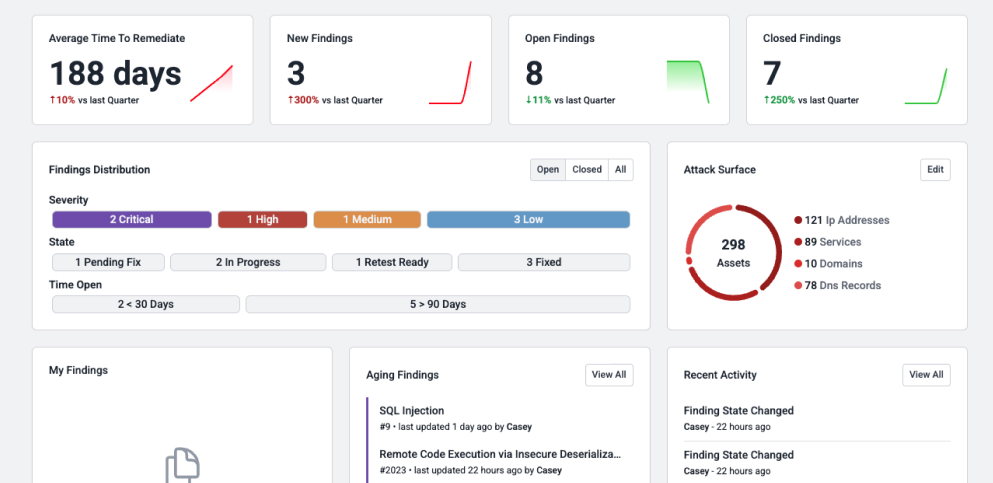Image resolution: width=993 pixels, height=483 pixels.
Task: Filter by 5 > 90 Days time open
Action: 438,304
